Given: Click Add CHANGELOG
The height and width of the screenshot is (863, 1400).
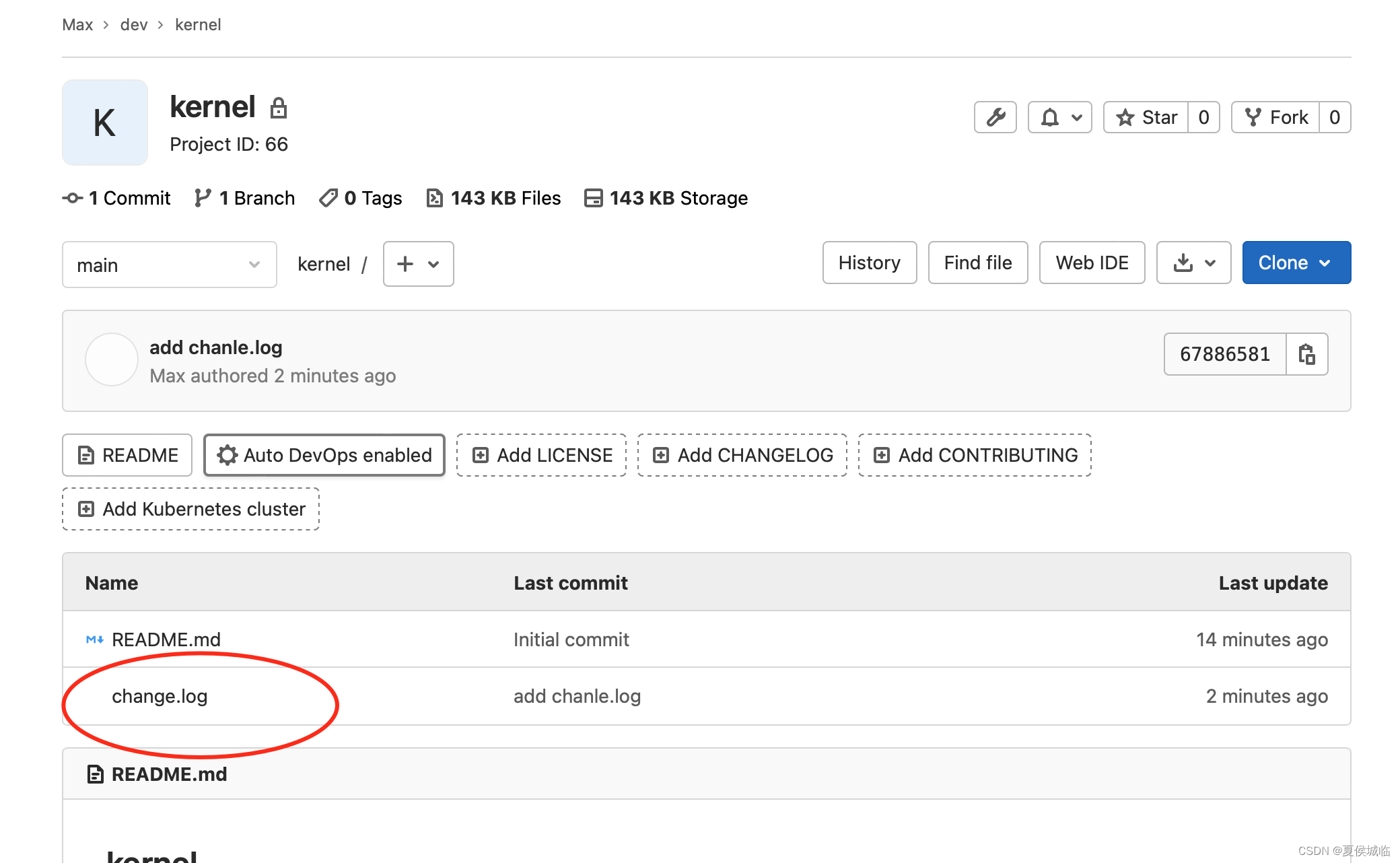Looking at the screenshot, I should click(742, 455).
